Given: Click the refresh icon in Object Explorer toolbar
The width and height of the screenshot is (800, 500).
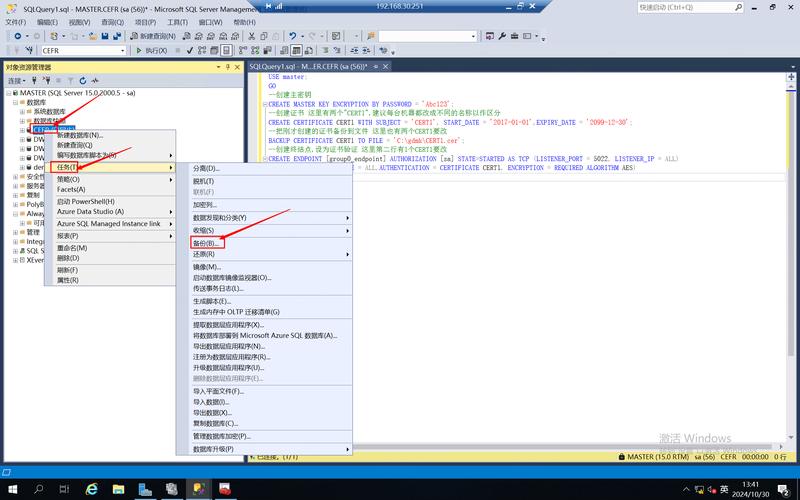Looking at the screenshot, I should coord(83,80).
